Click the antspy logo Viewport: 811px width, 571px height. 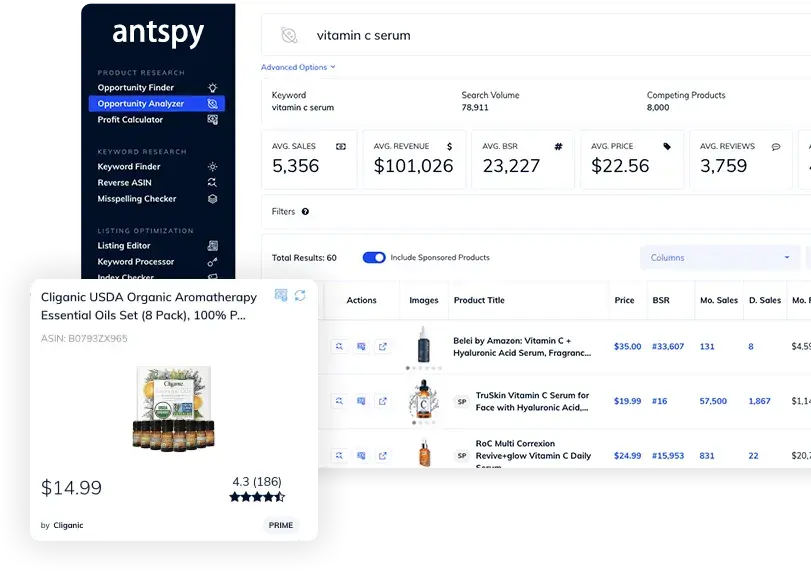click(158, 33)
